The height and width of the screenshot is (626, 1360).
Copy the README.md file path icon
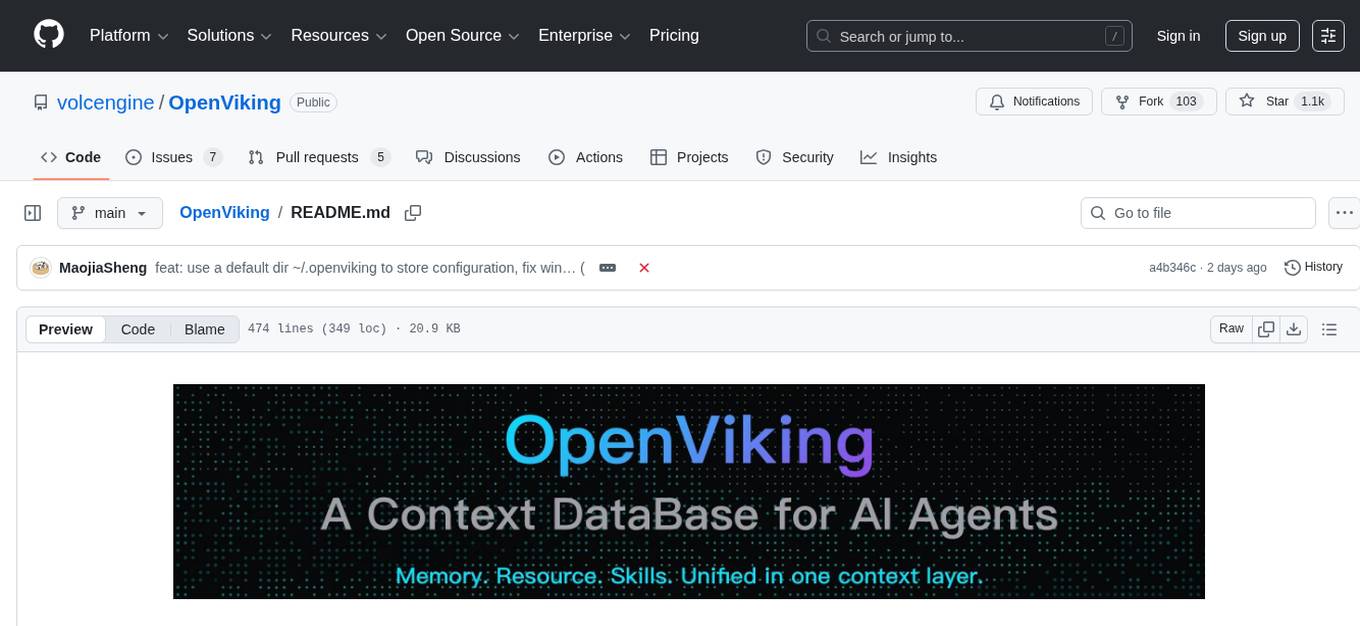coord(412,212)
